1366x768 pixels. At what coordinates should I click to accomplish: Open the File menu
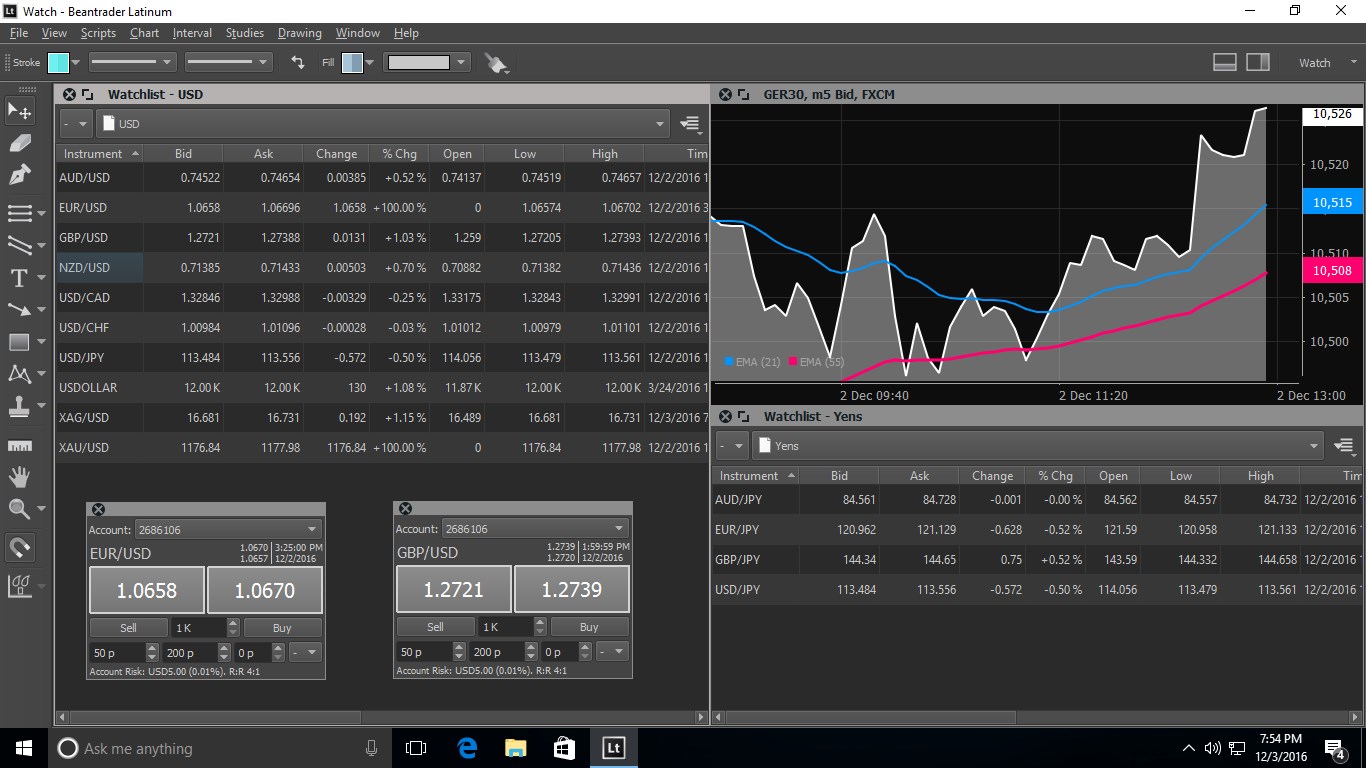point(19,33)
